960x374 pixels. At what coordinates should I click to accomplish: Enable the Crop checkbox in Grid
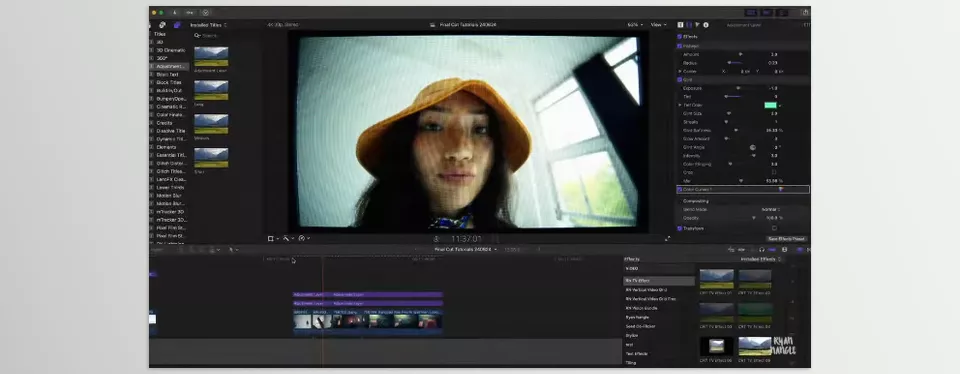tap(774, 173)
